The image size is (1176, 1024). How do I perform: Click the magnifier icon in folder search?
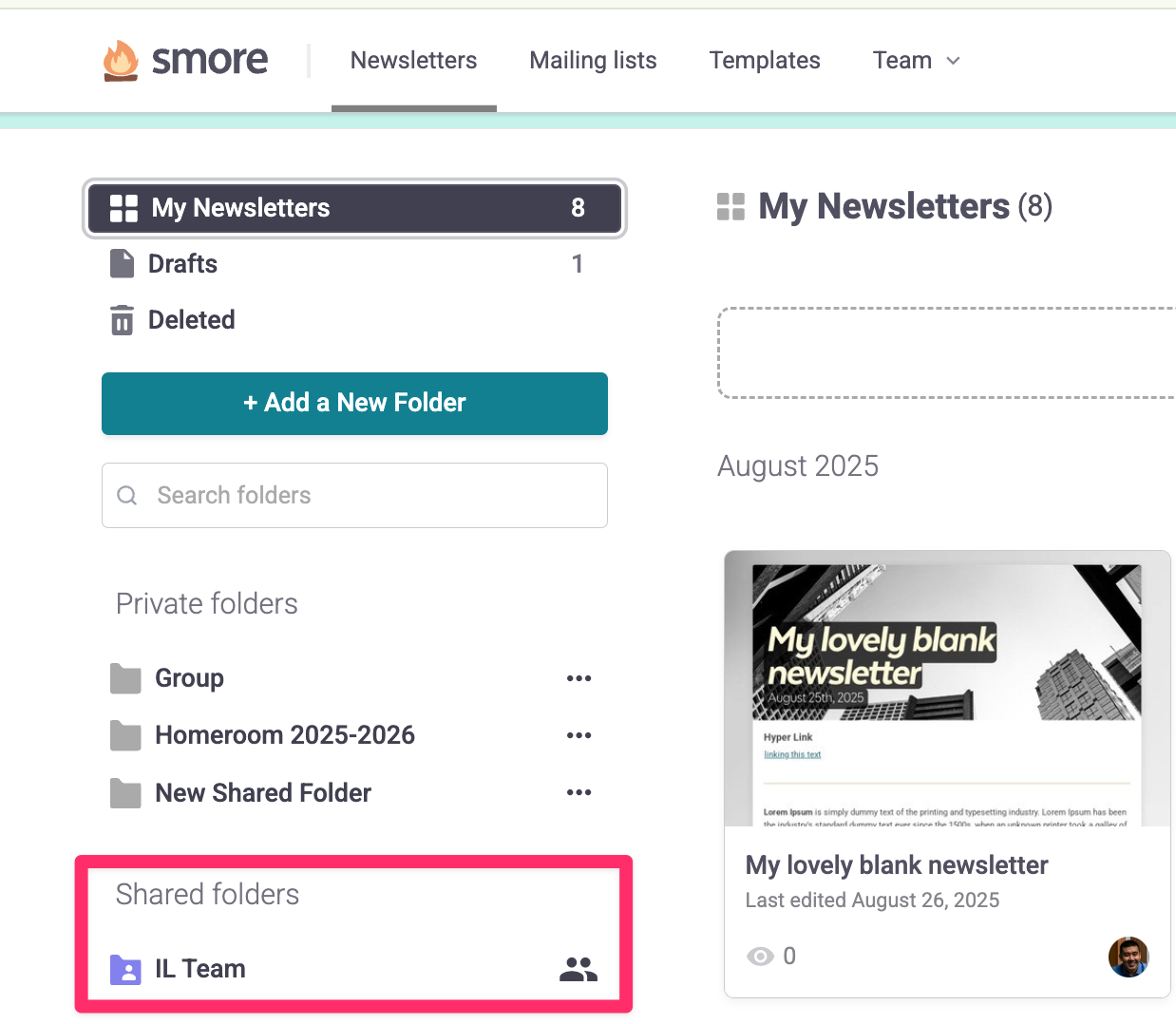pos(127,496)
